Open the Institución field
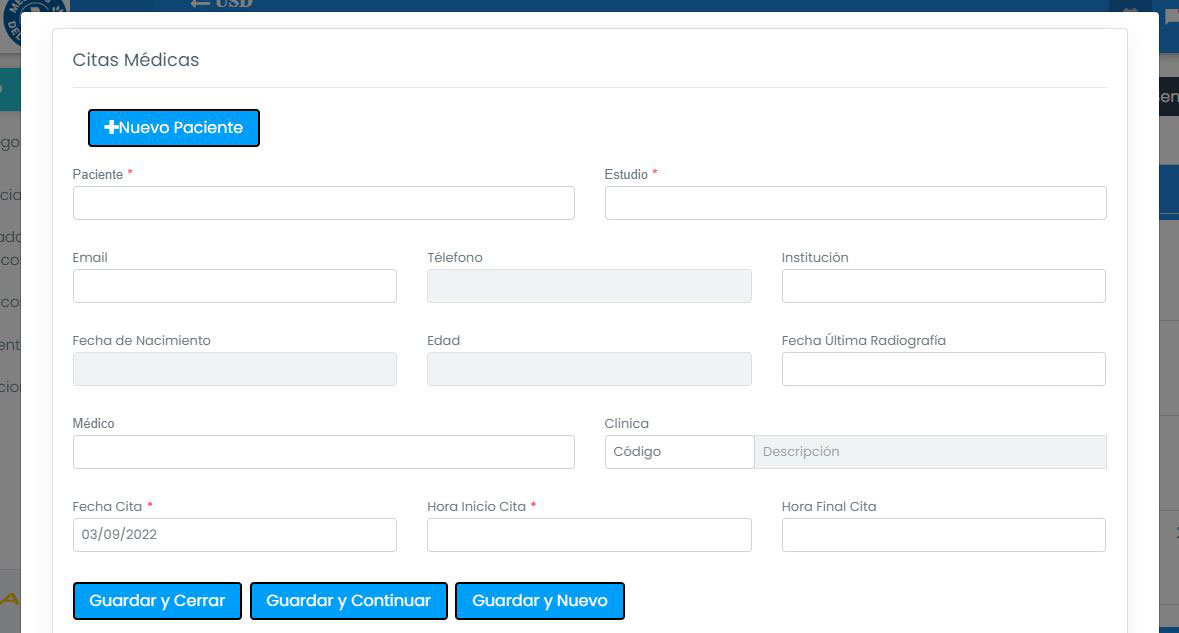Image resolution: width=1179 pixels, height=633 pixels. point(943,286)
